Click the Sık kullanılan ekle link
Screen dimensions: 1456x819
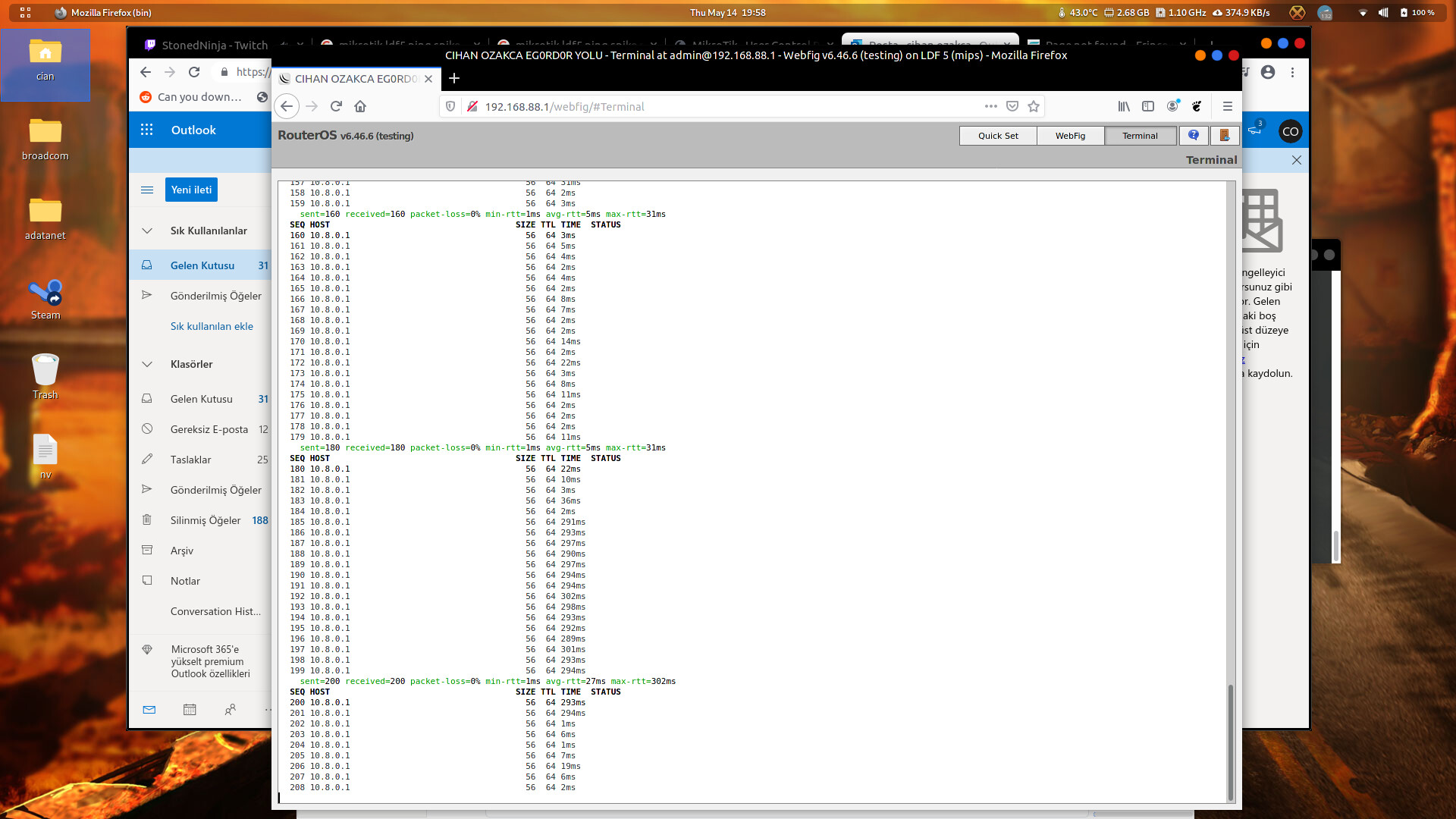click(x=212, y=326)
